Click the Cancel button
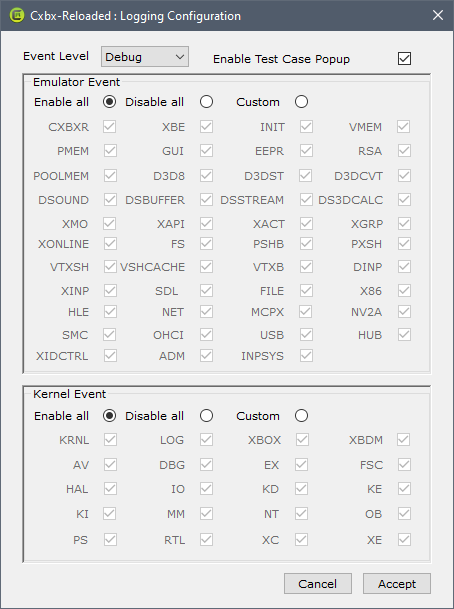 (x=318, y=583)
